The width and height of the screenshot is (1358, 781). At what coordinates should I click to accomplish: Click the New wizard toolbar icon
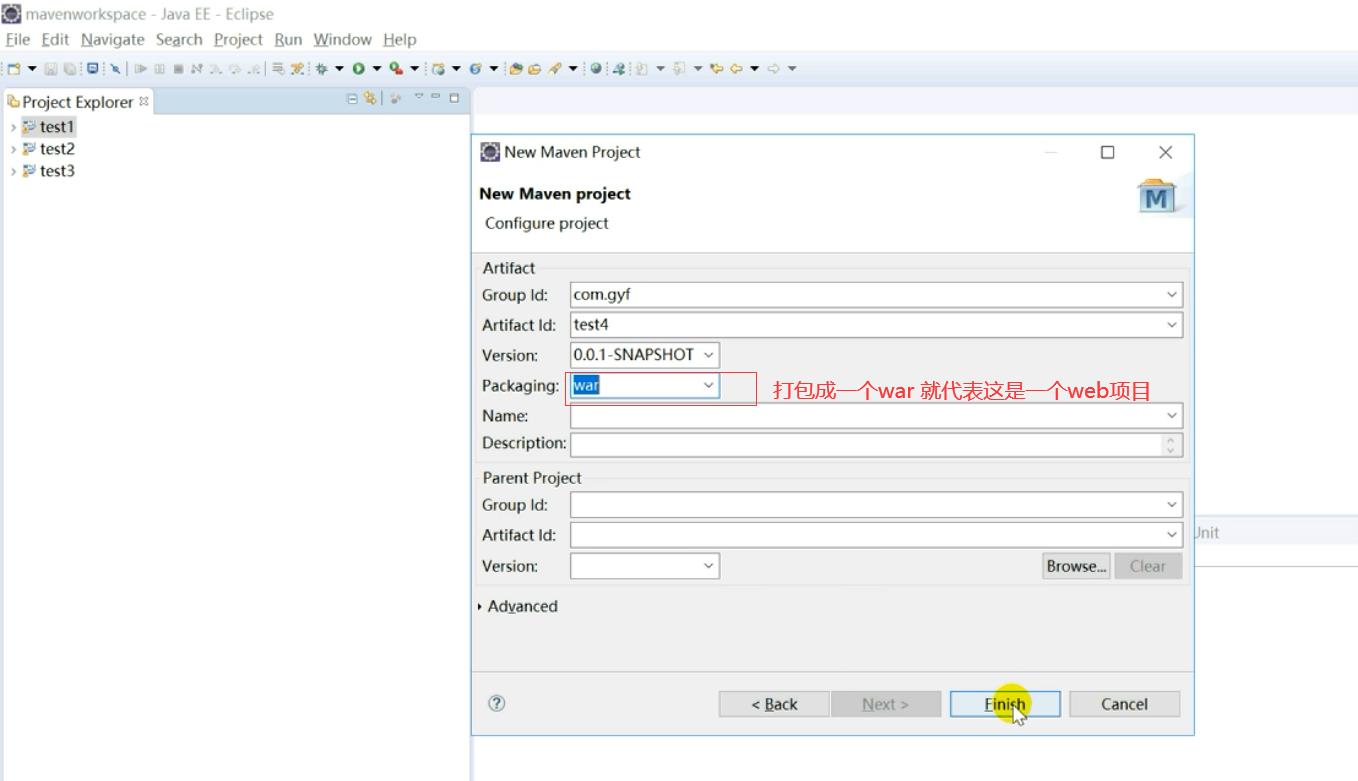[13, 69]
